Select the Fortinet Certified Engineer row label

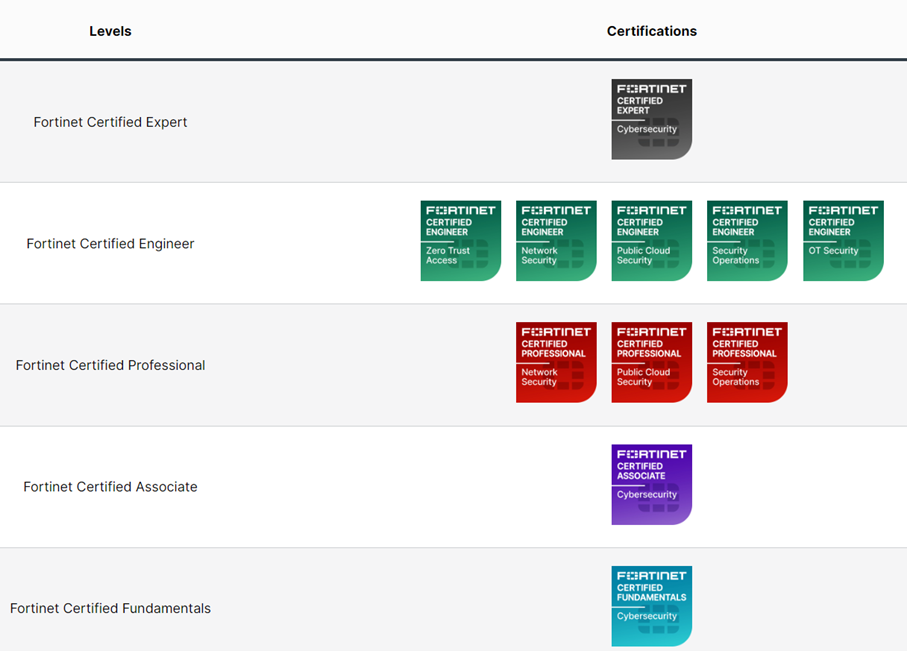click(110, 244)
